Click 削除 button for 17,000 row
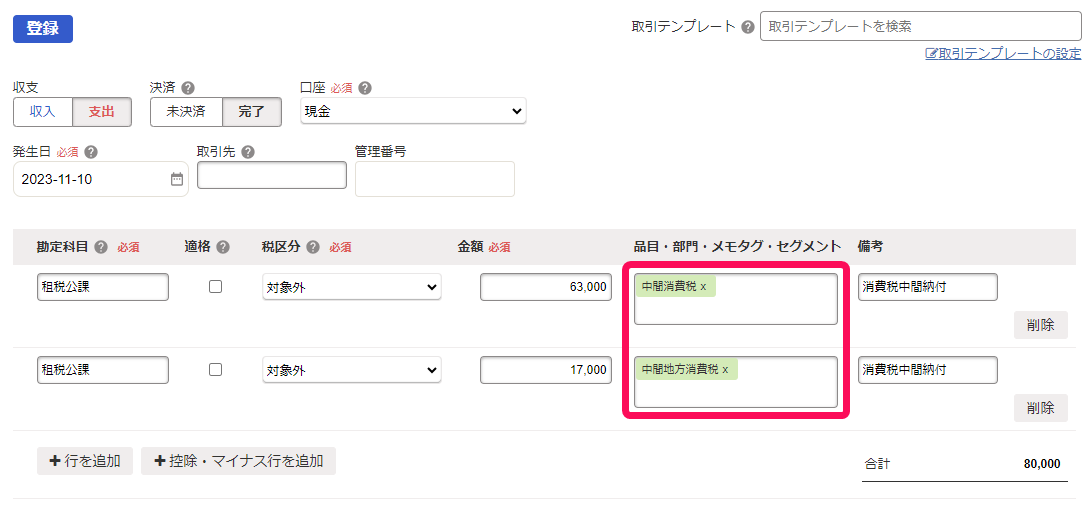This screenshot has height=509, width=1088. 1041,408
